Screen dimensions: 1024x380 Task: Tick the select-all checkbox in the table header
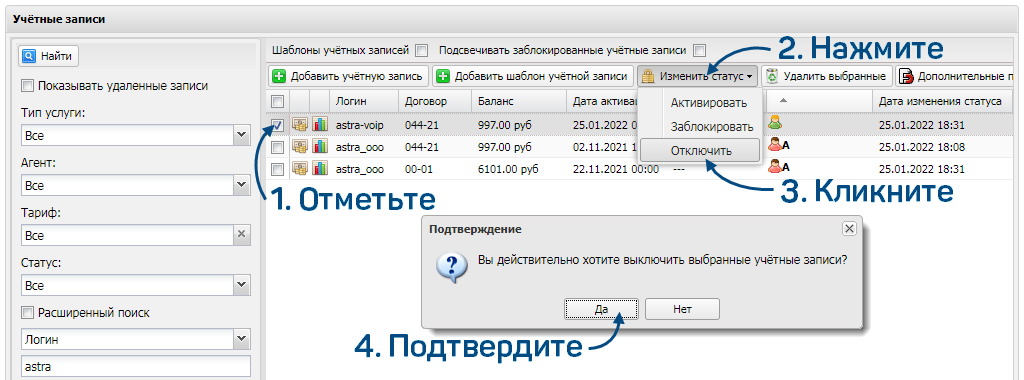point(278,101)
